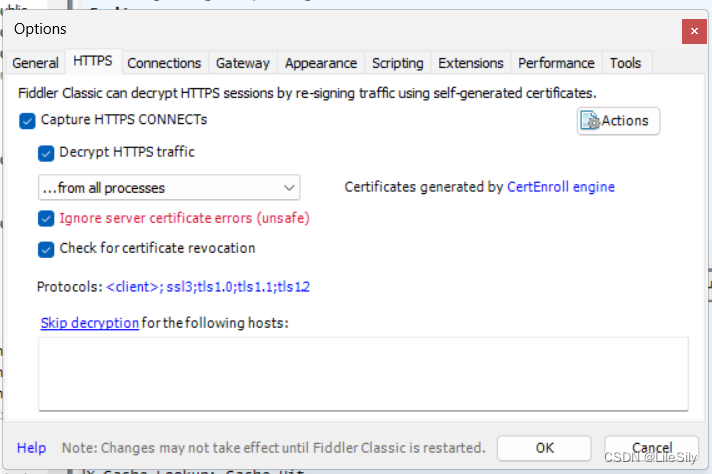Toggle Check for certificate revocation

pyautogui.click(x=46, y=249)
